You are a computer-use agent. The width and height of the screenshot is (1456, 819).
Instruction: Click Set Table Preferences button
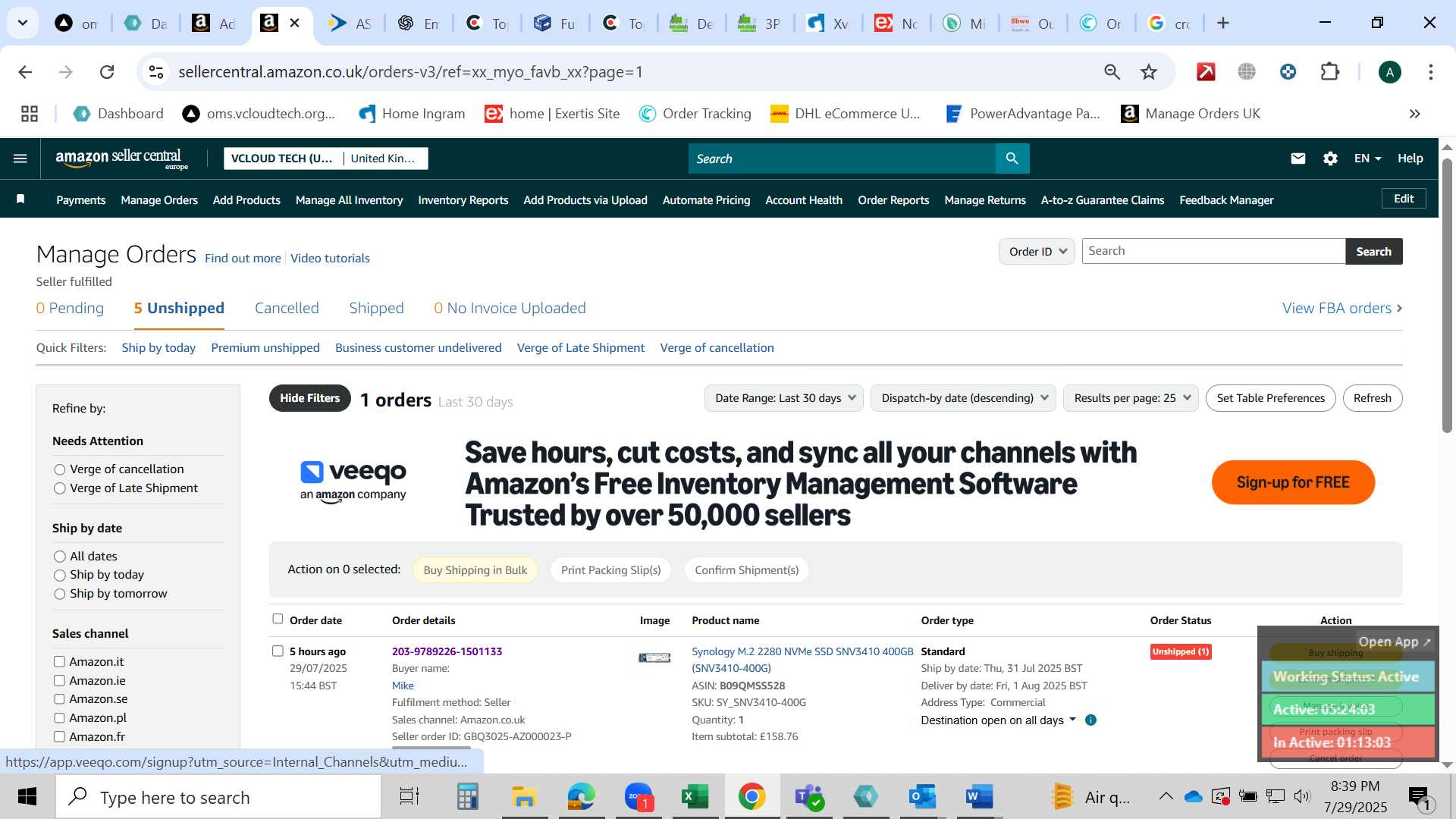point(1270,398)
